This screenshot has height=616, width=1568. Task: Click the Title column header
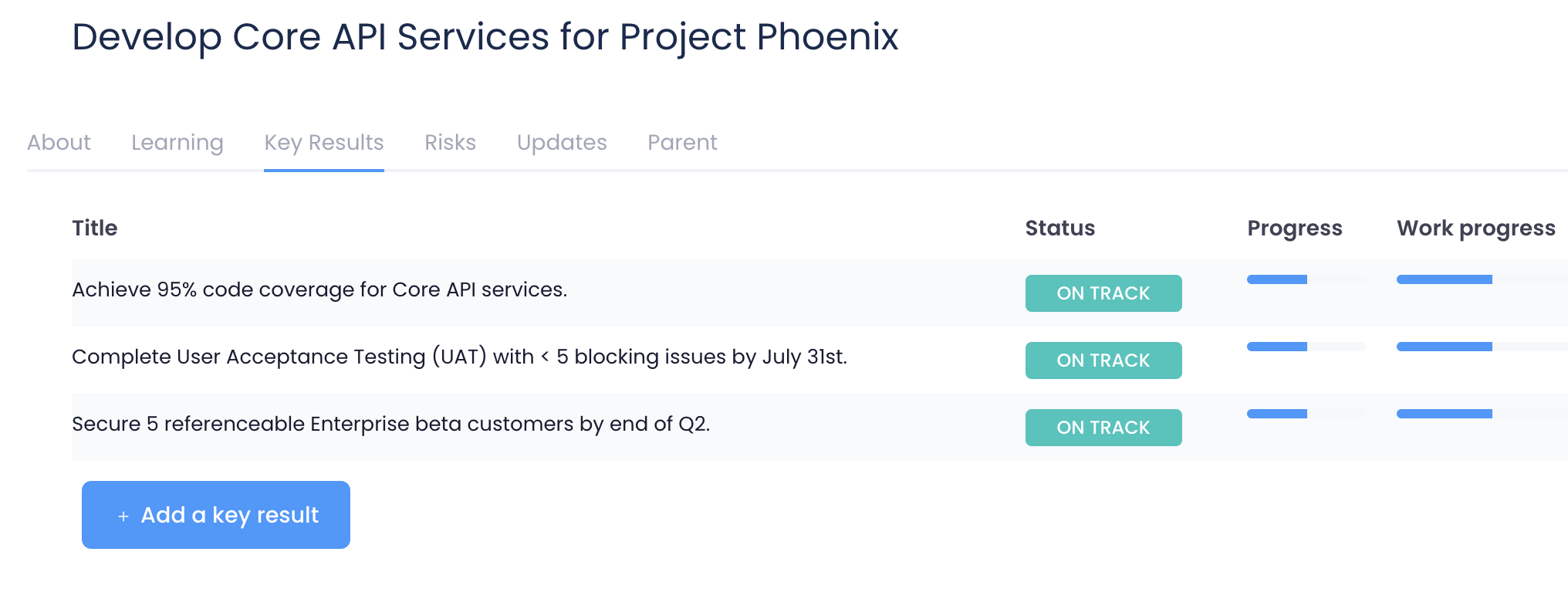point(95,228)
